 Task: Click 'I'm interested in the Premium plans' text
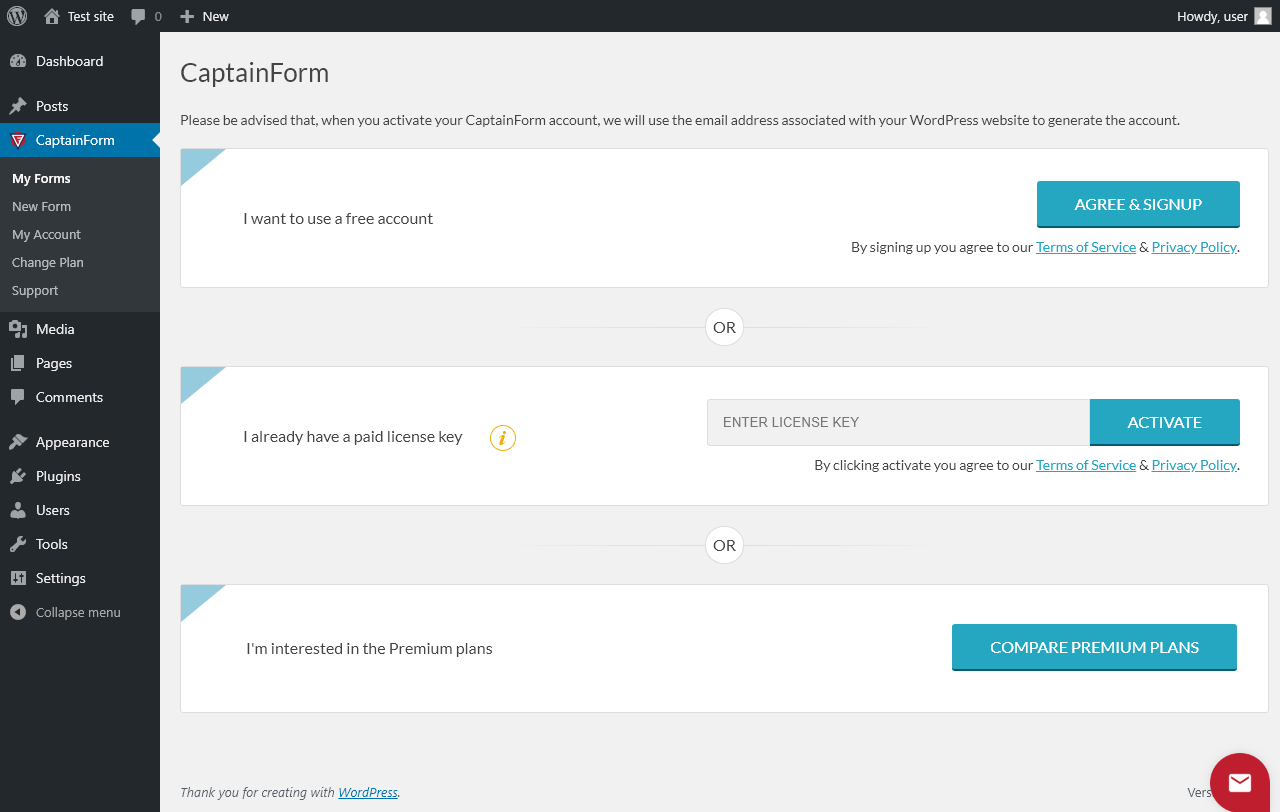[x=369, y=648]
